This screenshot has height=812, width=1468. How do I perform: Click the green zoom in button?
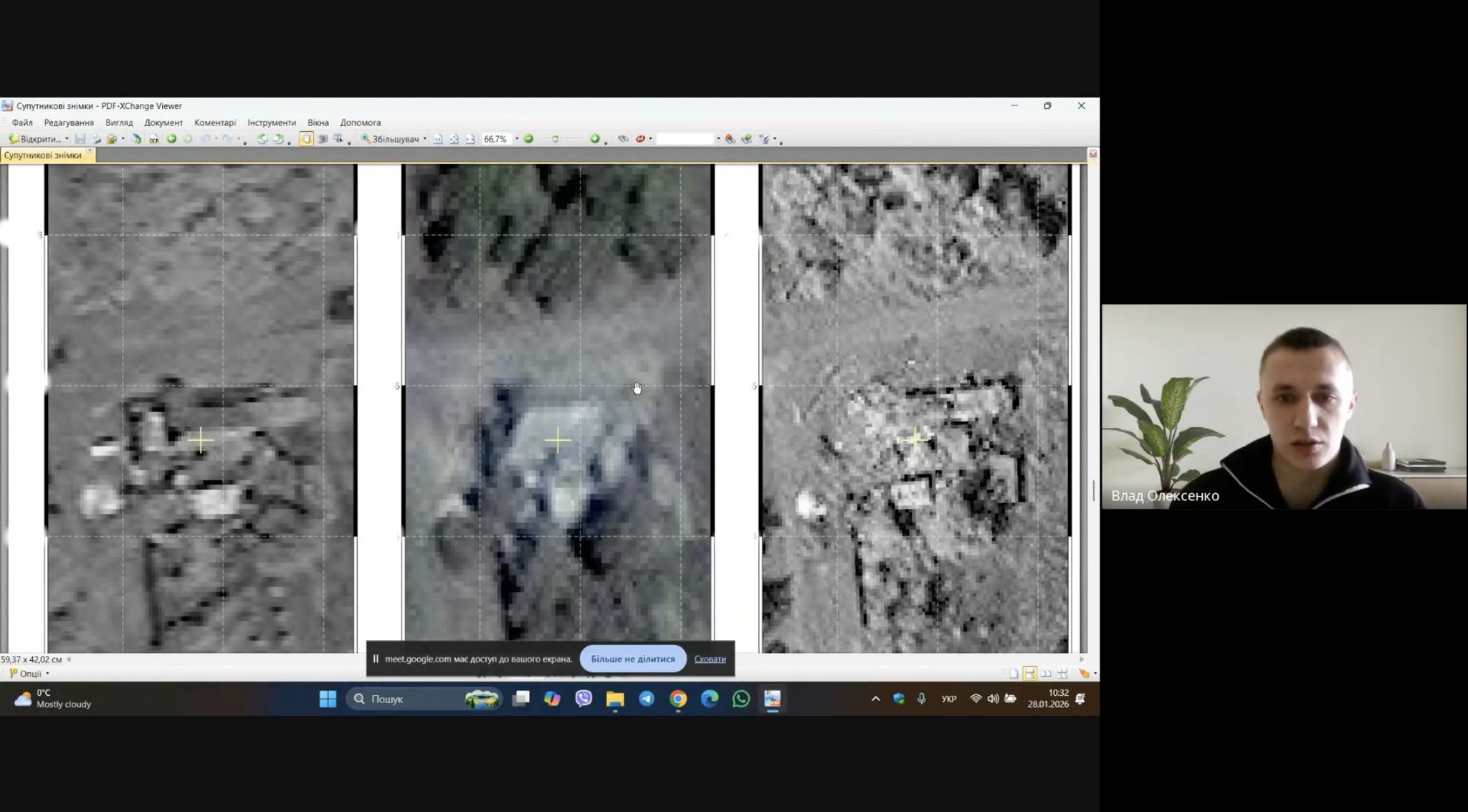(x=595, y=139)
